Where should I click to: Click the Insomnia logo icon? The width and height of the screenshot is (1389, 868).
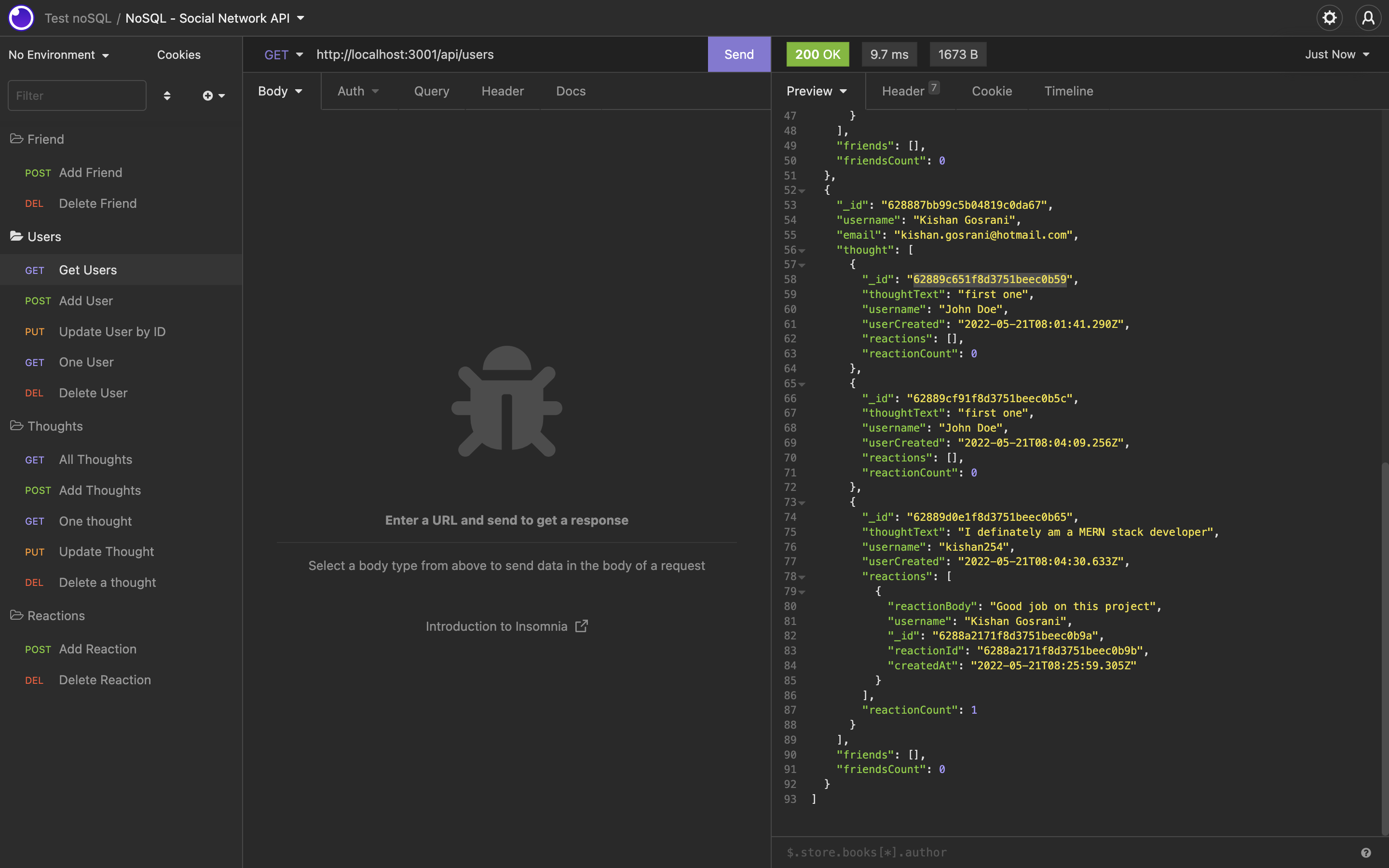pos(21,18)
